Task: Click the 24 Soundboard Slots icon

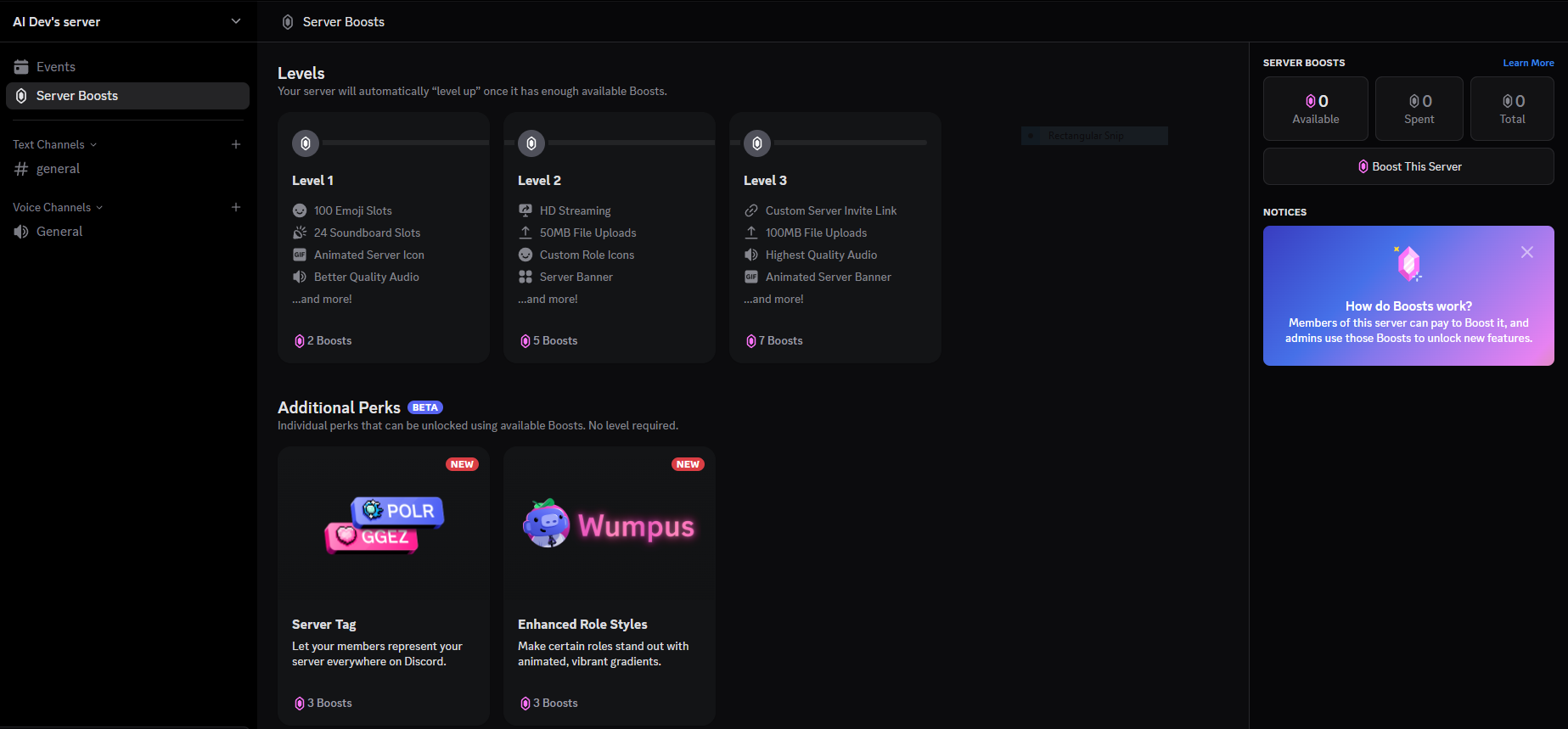Action: [x=300, y=233]
